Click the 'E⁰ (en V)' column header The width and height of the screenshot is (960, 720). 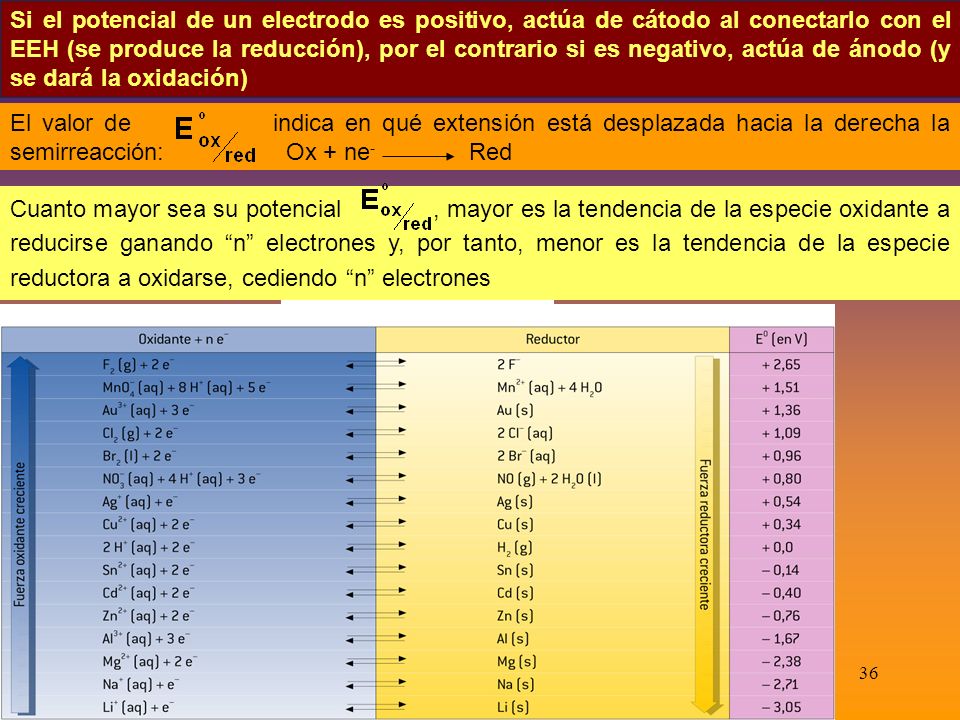tap(781, 339)
